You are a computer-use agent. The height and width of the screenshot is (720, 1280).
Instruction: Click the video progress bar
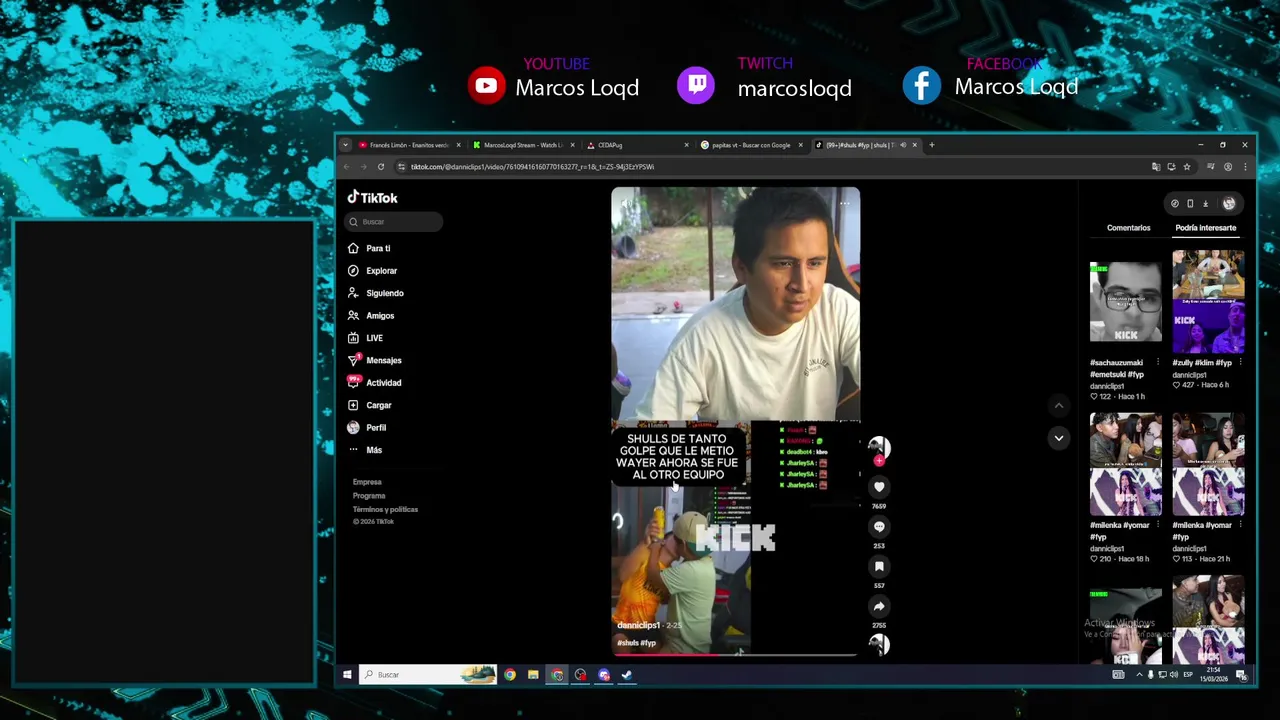(x=735, y=655)
